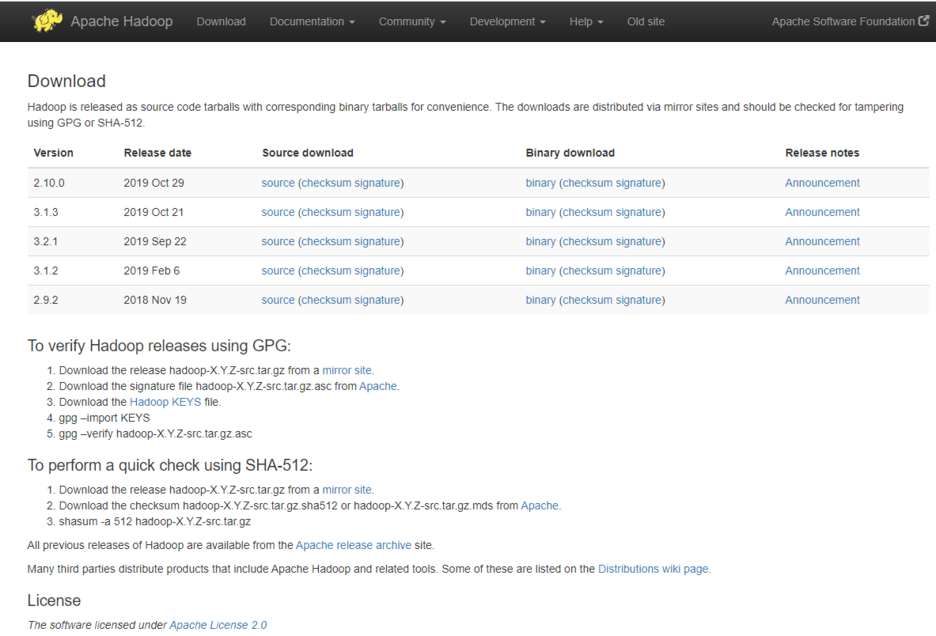The image size is (936, 636).
Task: Open Apache link for checksum download
Action: pos(540,506)
